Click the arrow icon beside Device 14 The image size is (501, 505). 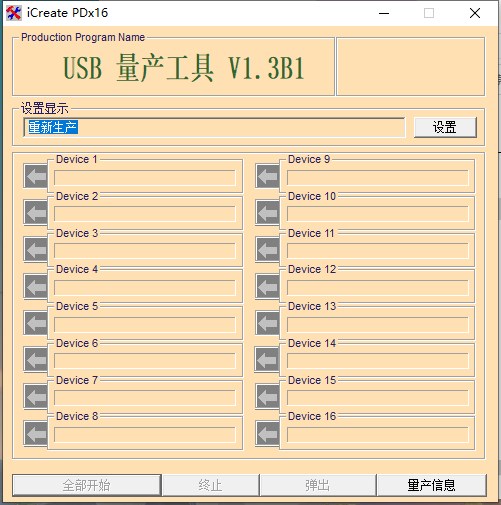[267, 359]
